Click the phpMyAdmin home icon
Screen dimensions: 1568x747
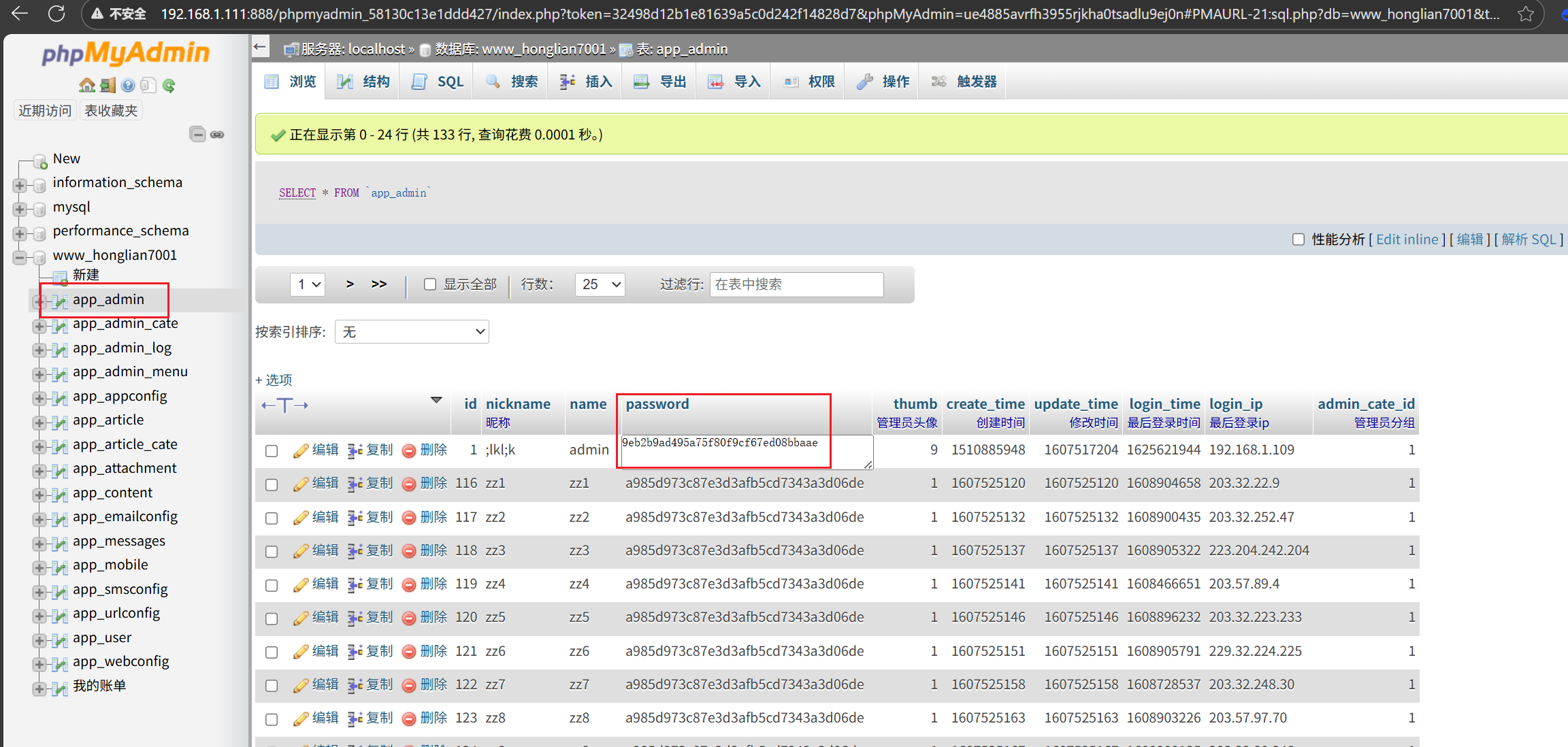86,85
